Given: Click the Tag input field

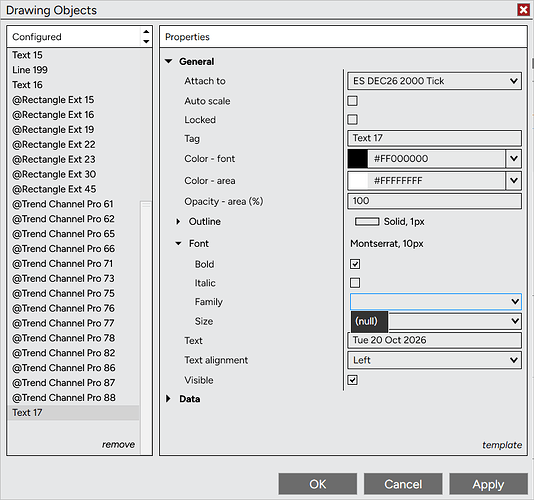Looking at the screenshot, I should click(435, 138).
